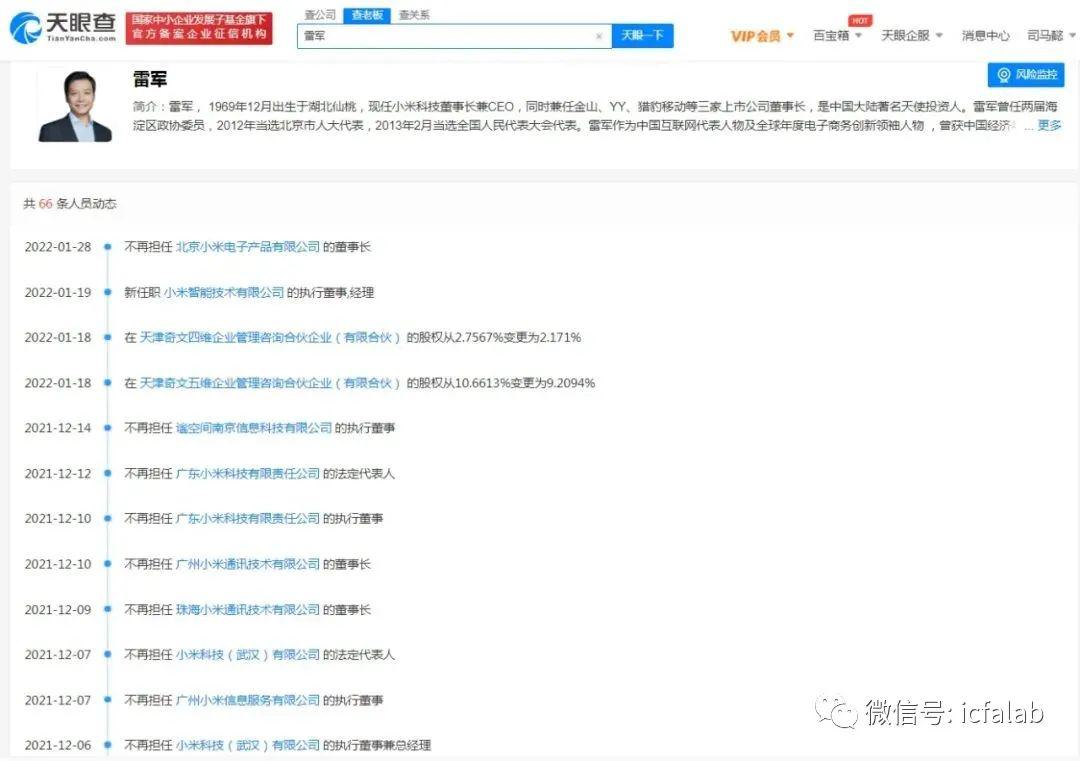Select the 查老板 search tab
Image resolution: width=1080 pixels, height=761 pixels.
367,14
